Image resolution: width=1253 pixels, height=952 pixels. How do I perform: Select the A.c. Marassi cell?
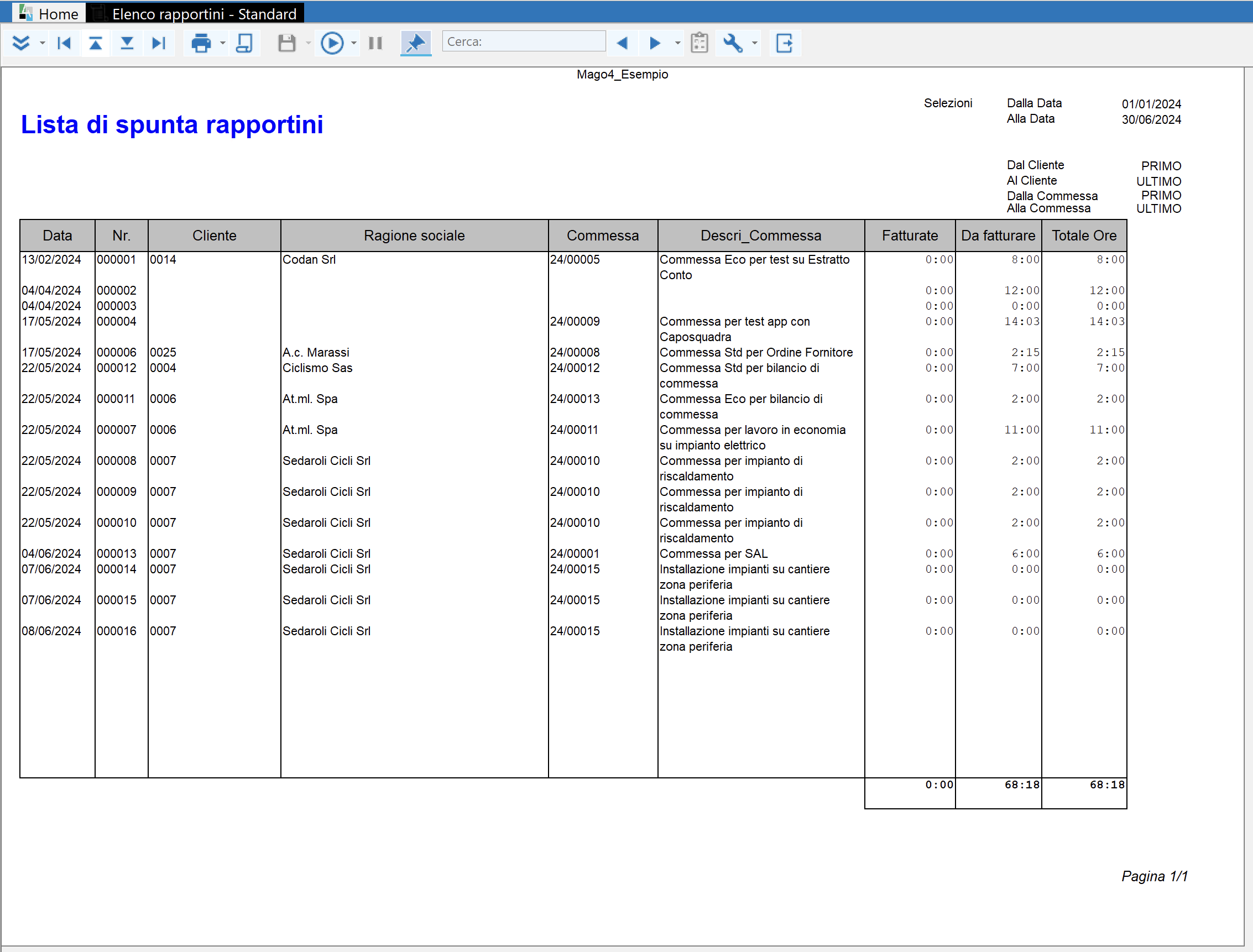(316, 353)
